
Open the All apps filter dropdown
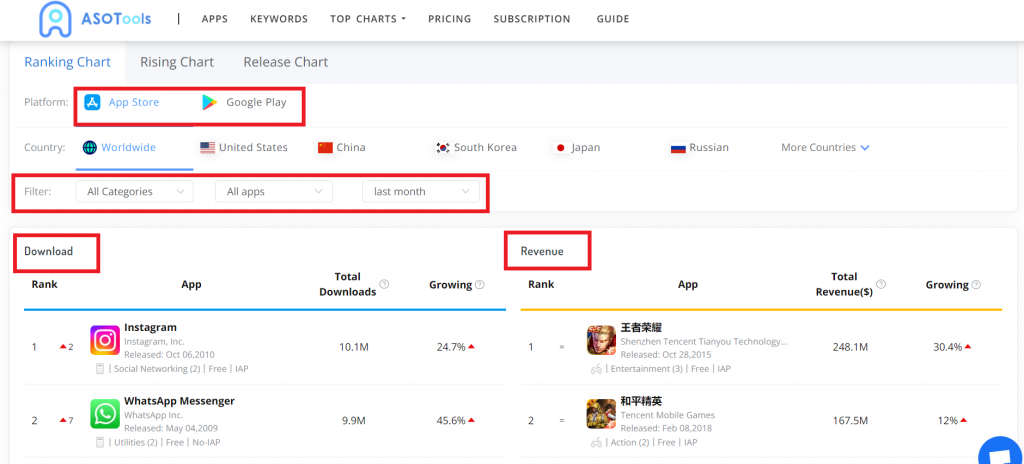(x=273, y=191)
